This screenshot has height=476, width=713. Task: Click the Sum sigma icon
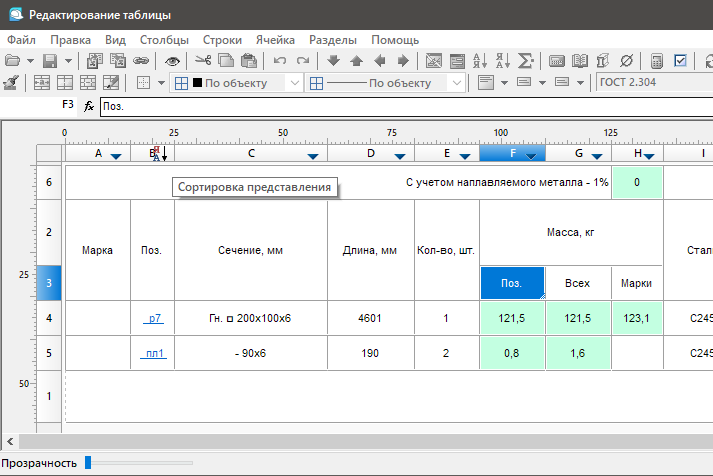525,60
